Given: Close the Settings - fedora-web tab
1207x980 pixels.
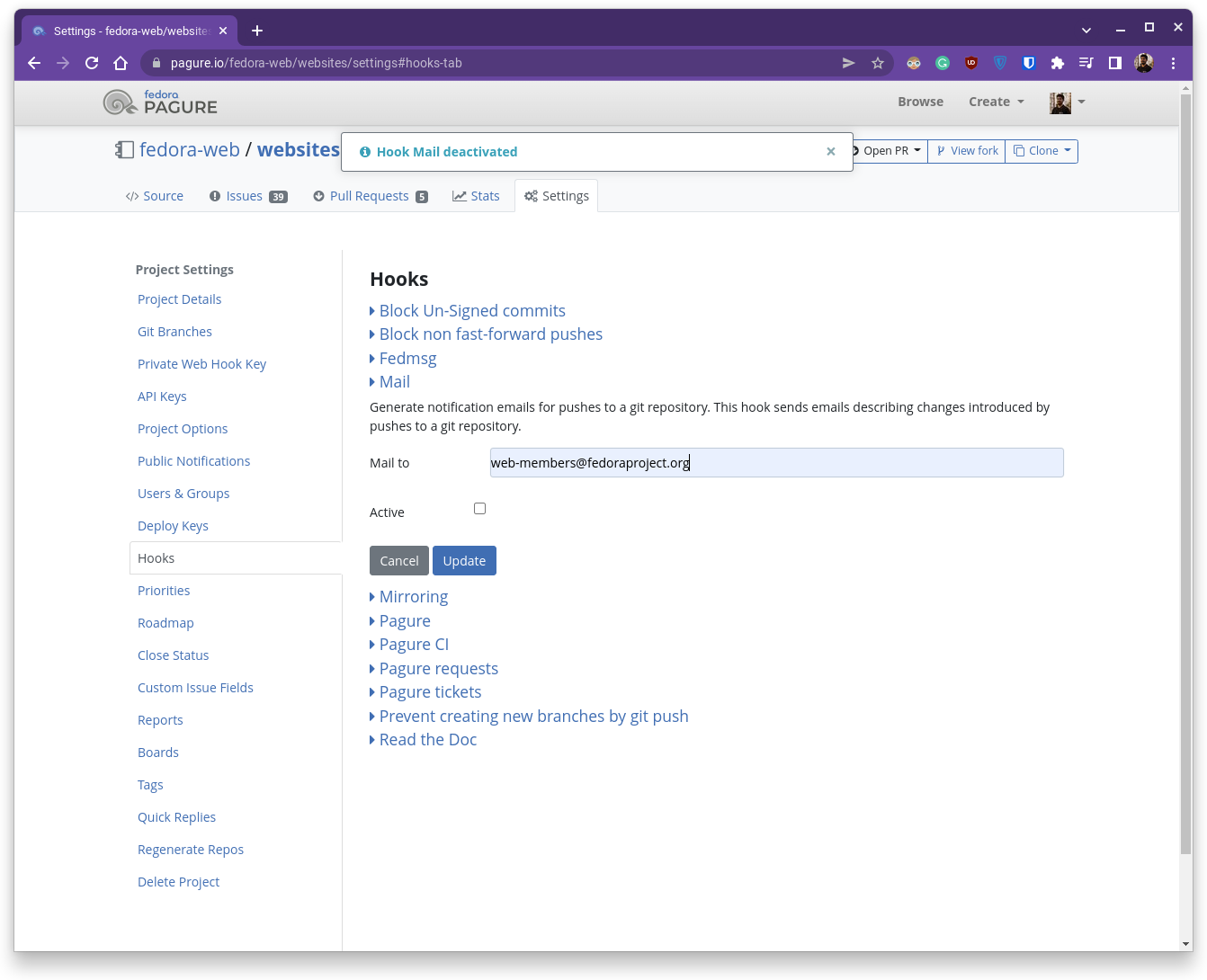Looking at the screenshot, I should 223,31.
